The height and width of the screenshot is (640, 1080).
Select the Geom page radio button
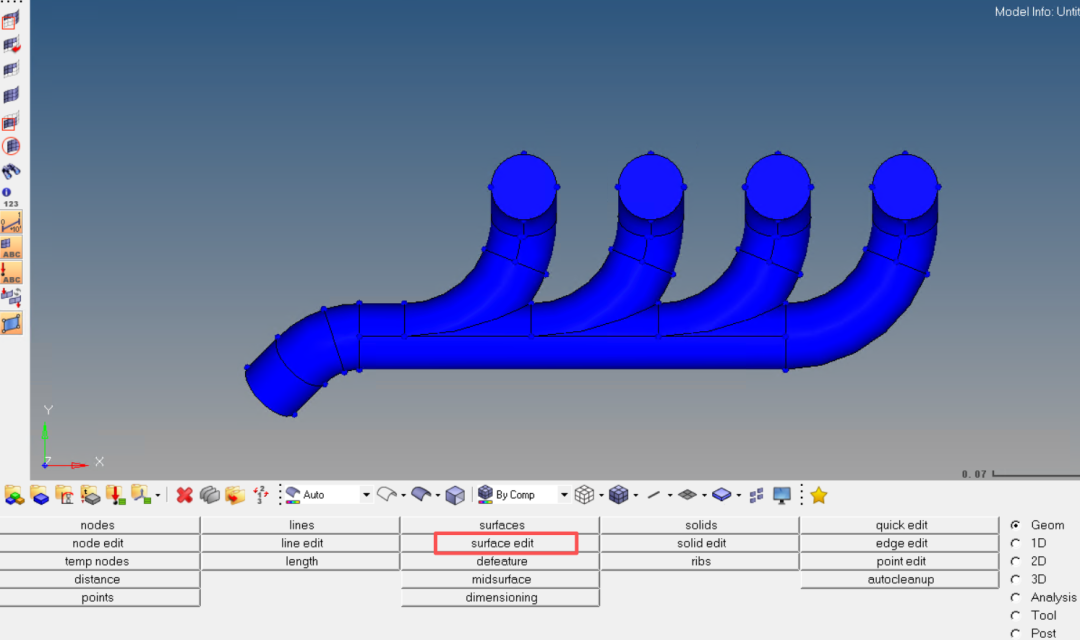(1015, 525)
